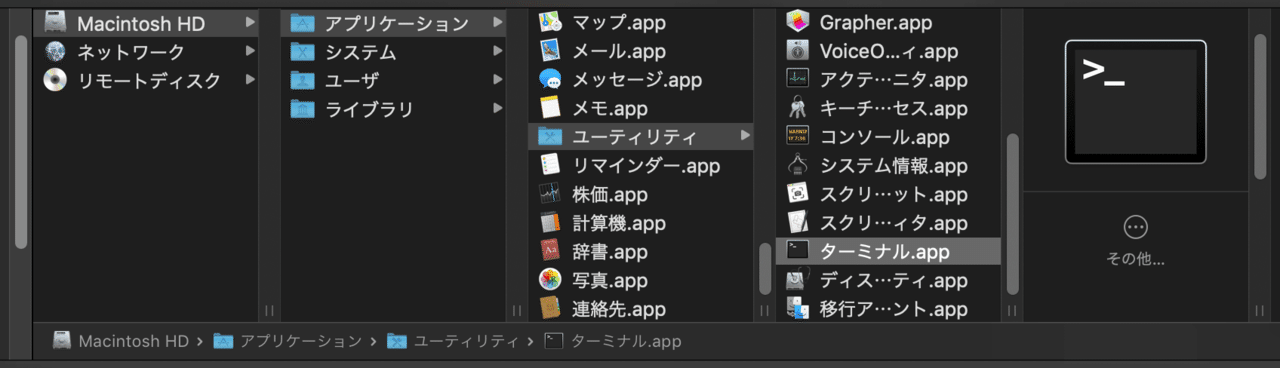
Task: Click the リマインダー.app icon
Action: tap(550, 165)
